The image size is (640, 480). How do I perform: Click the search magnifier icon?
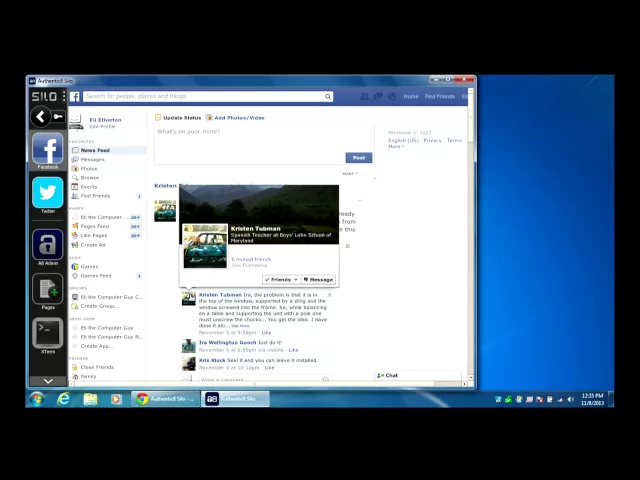click(x=328, y=97)
